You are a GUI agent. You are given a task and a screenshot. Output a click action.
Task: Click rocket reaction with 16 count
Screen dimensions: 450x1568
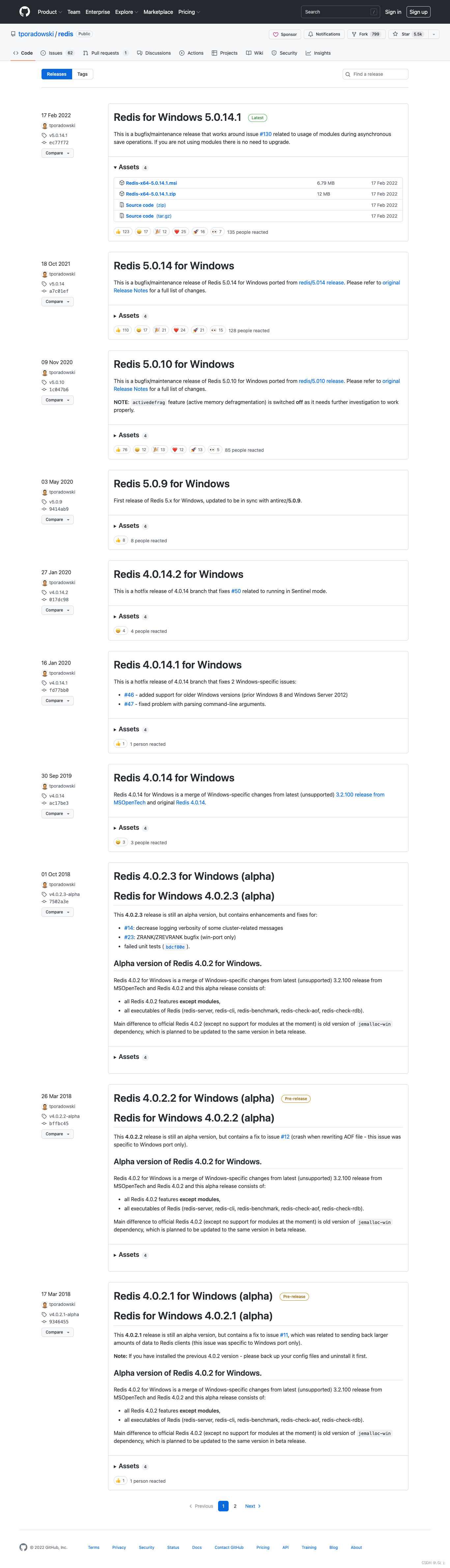coord(199,232)
